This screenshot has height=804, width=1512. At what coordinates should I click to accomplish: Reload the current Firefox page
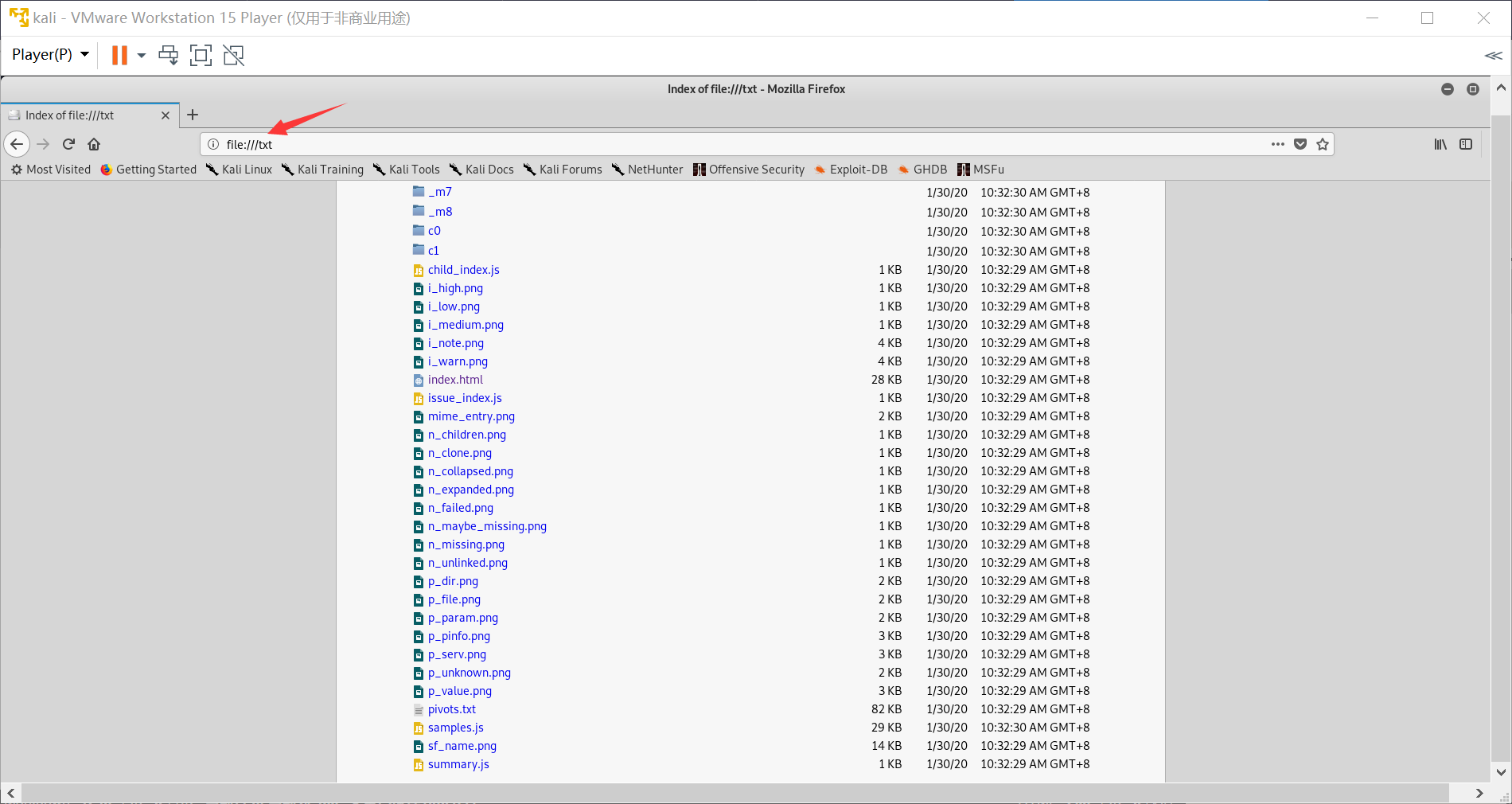[68, 144]
